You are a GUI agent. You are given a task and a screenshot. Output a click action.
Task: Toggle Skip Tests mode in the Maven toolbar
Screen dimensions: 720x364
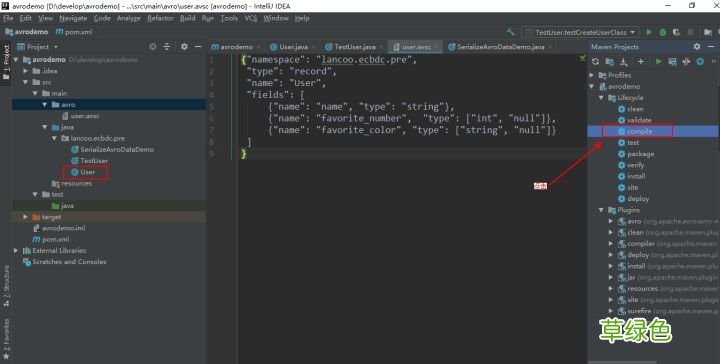pos(700,62)
